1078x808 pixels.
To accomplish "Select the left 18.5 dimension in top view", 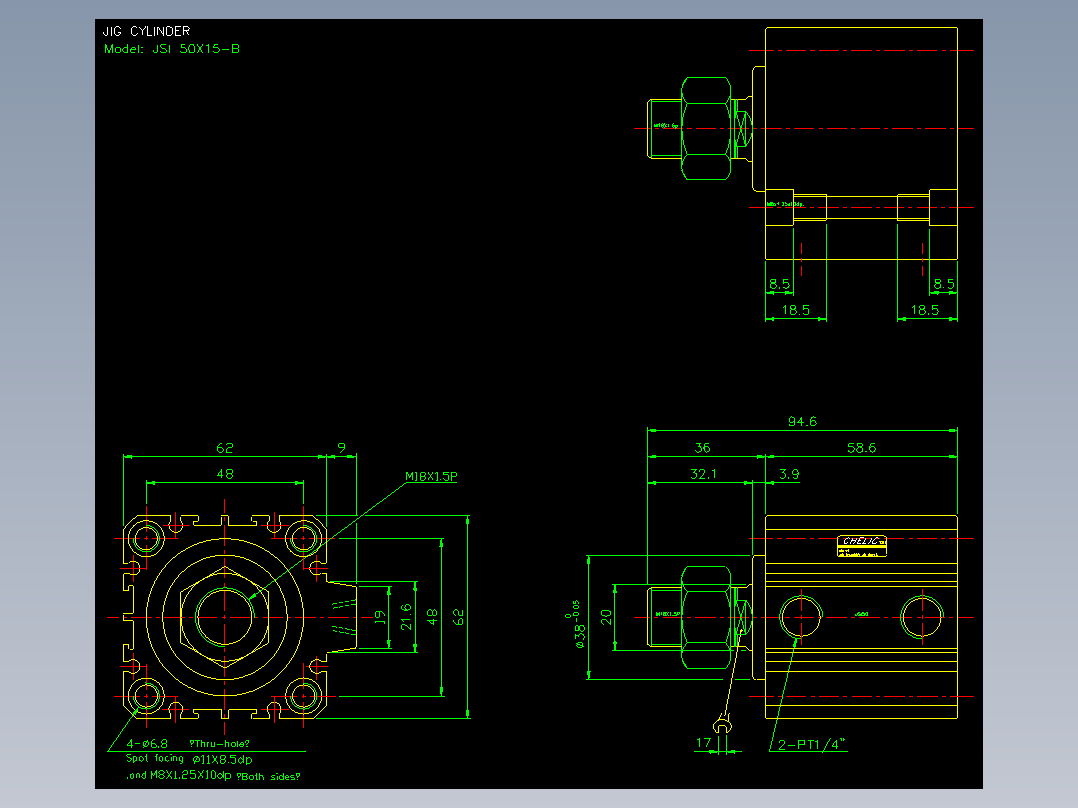I will point(796,310).
